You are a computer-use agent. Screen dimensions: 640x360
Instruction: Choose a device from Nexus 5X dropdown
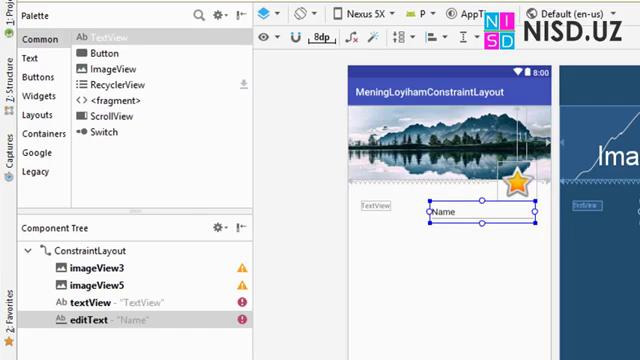click(364, 14)
